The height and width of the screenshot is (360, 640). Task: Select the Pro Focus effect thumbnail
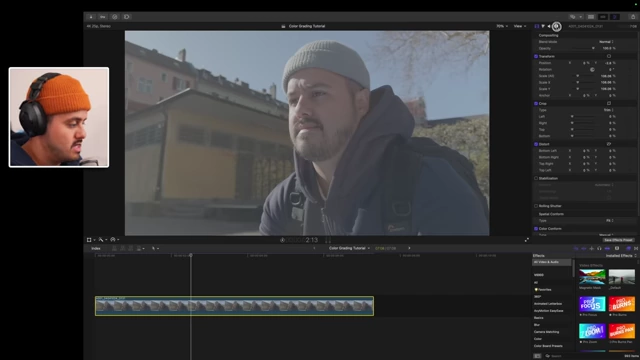click(x=592, y=304)
